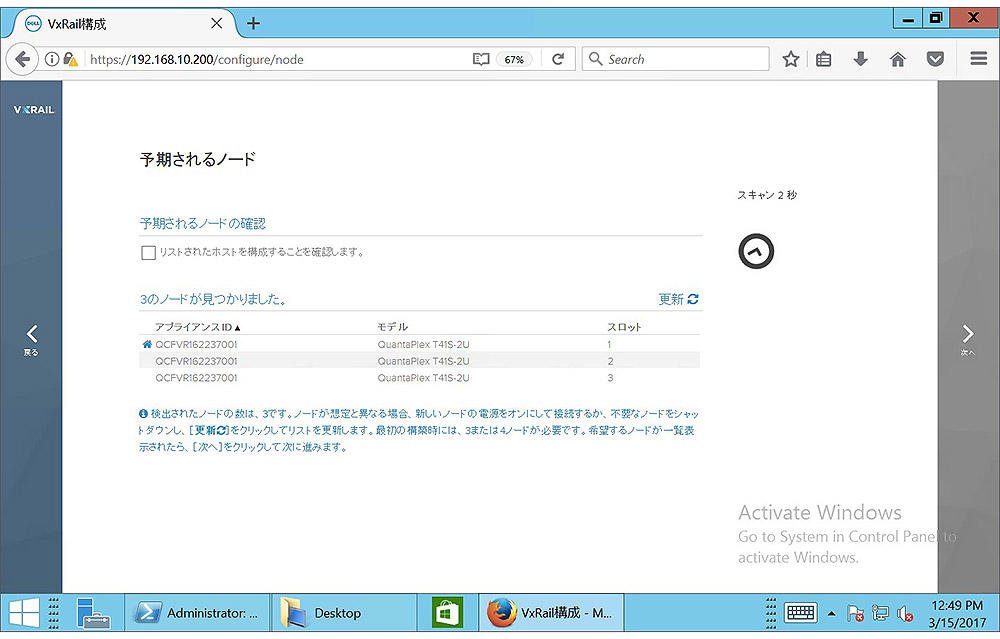1000x639 pixels.
Task: Check the box to confirm listed hosts
Action: tap(148, 253)
